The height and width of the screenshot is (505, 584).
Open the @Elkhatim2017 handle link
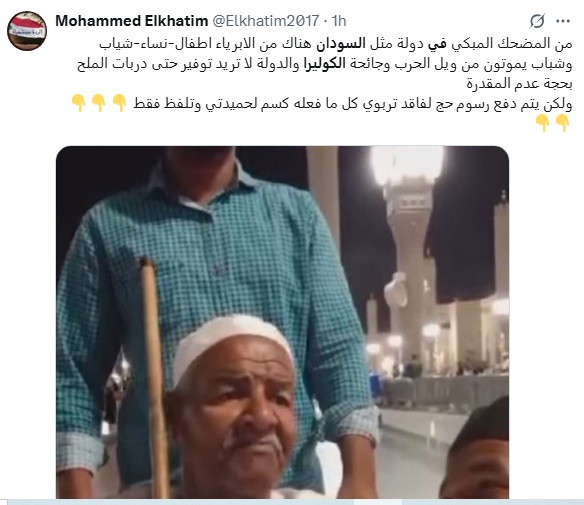click(266, 21)
